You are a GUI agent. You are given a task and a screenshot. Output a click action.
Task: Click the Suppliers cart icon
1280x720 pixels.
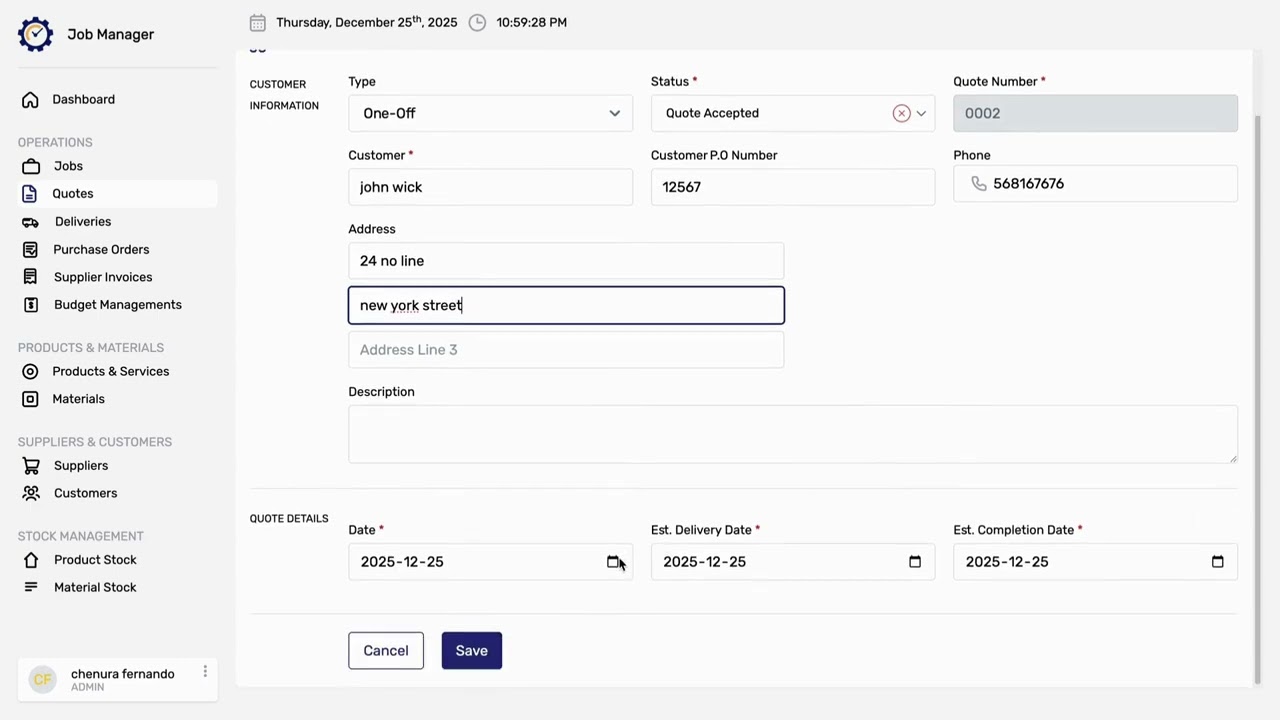pos(31,466)
